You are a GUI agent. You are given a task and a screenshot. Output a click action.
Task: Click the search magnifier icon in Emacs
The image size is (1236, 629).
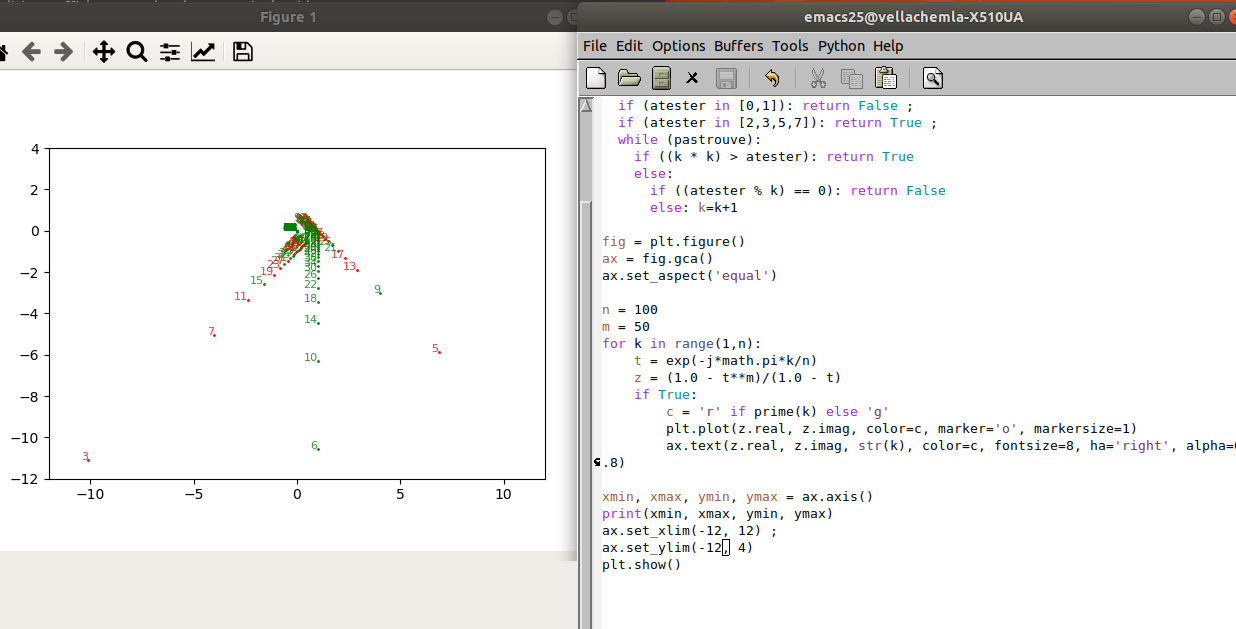[x=932, y=78]
